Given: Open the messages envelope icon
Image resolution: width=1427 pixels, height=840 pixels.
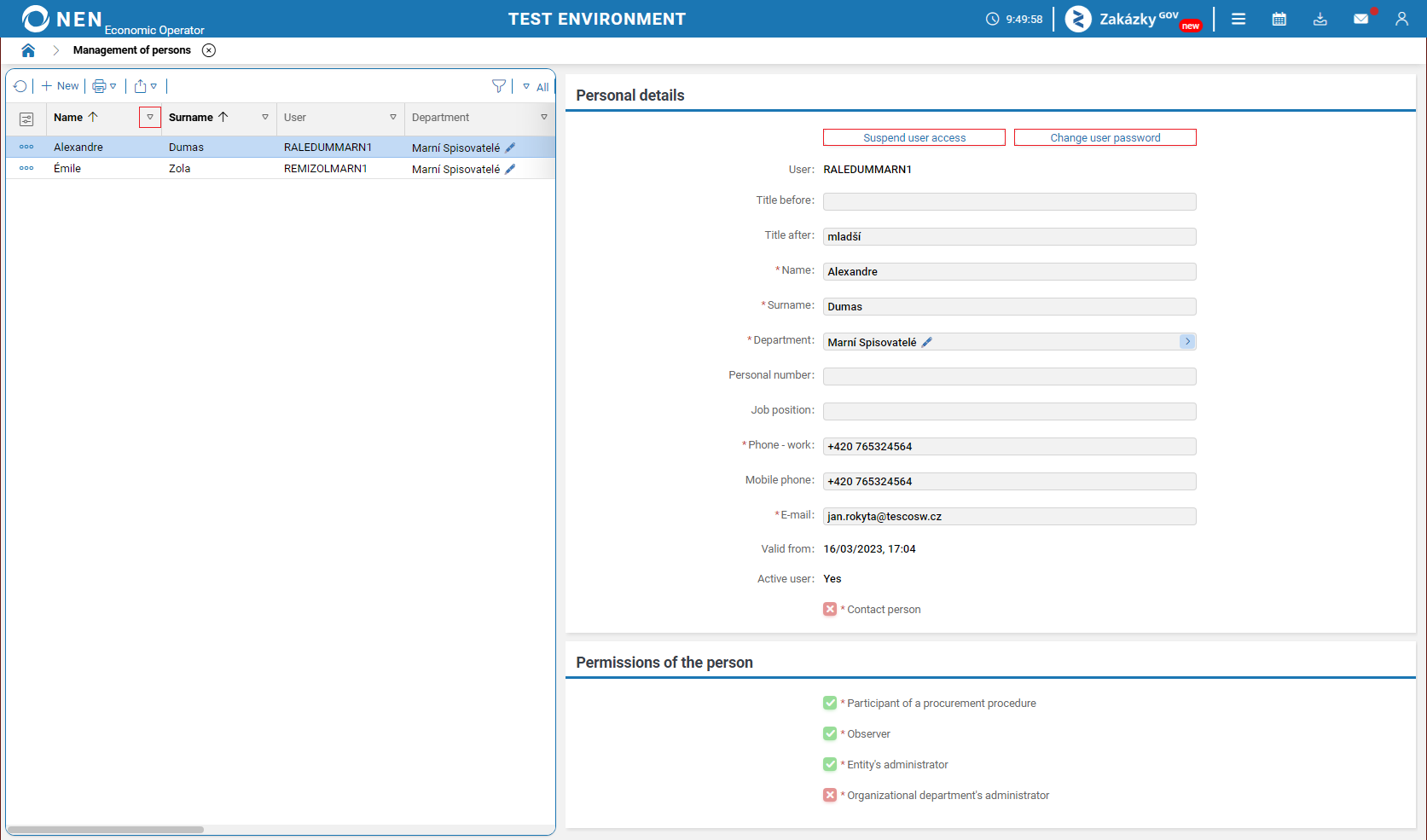Looking at the screenshot, I should click(1361, 19).
